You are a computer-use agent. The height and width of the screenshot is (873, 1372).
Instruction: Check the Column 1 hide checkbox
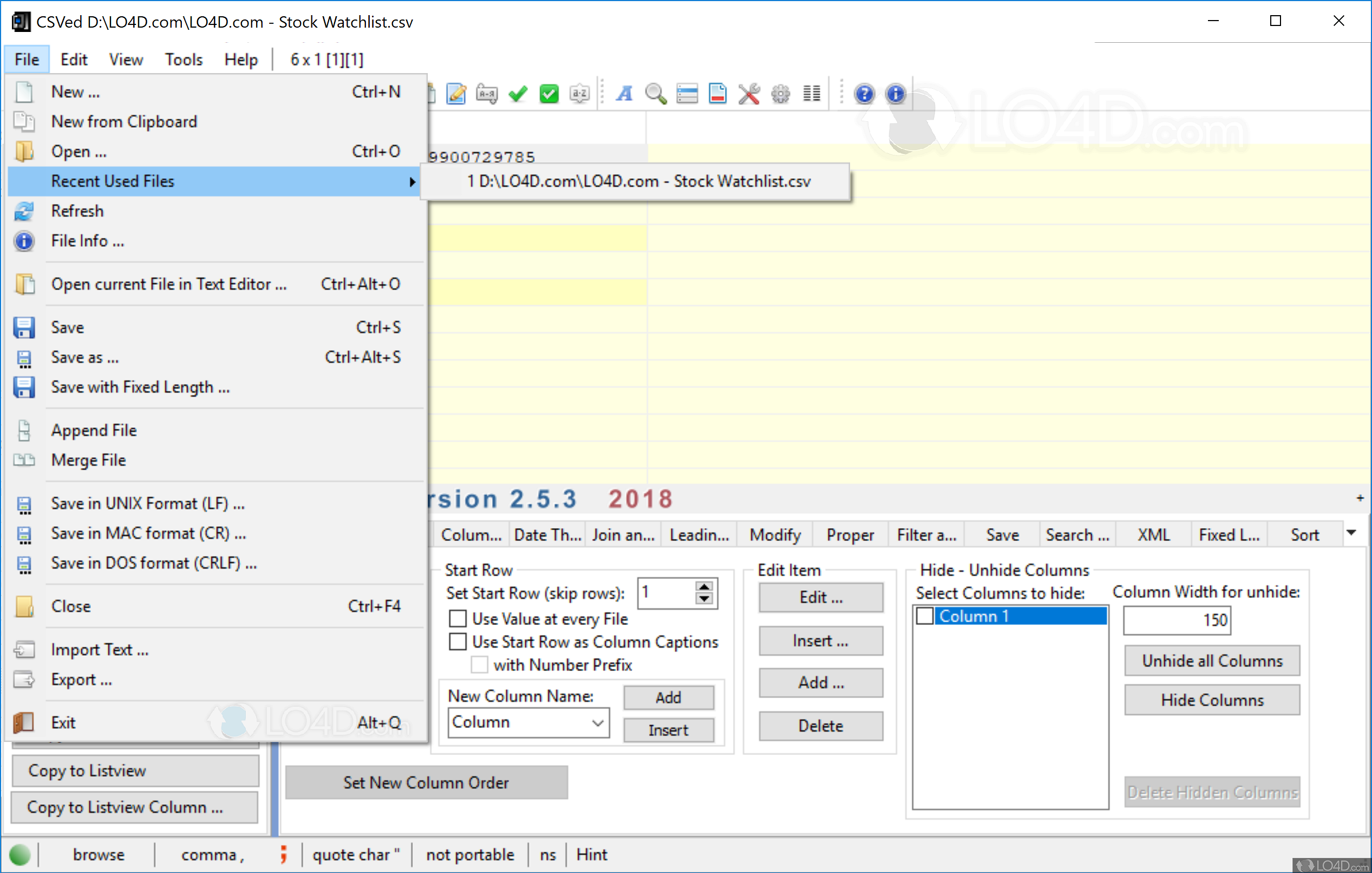click(x=925, y=616)
